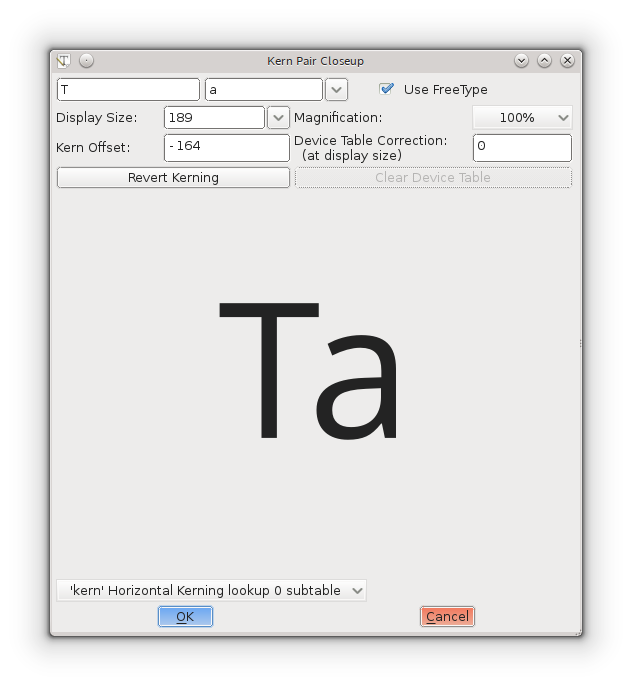
Task: Close the Kern Pair Closeup dialog
Action: (x=567, y=61)
